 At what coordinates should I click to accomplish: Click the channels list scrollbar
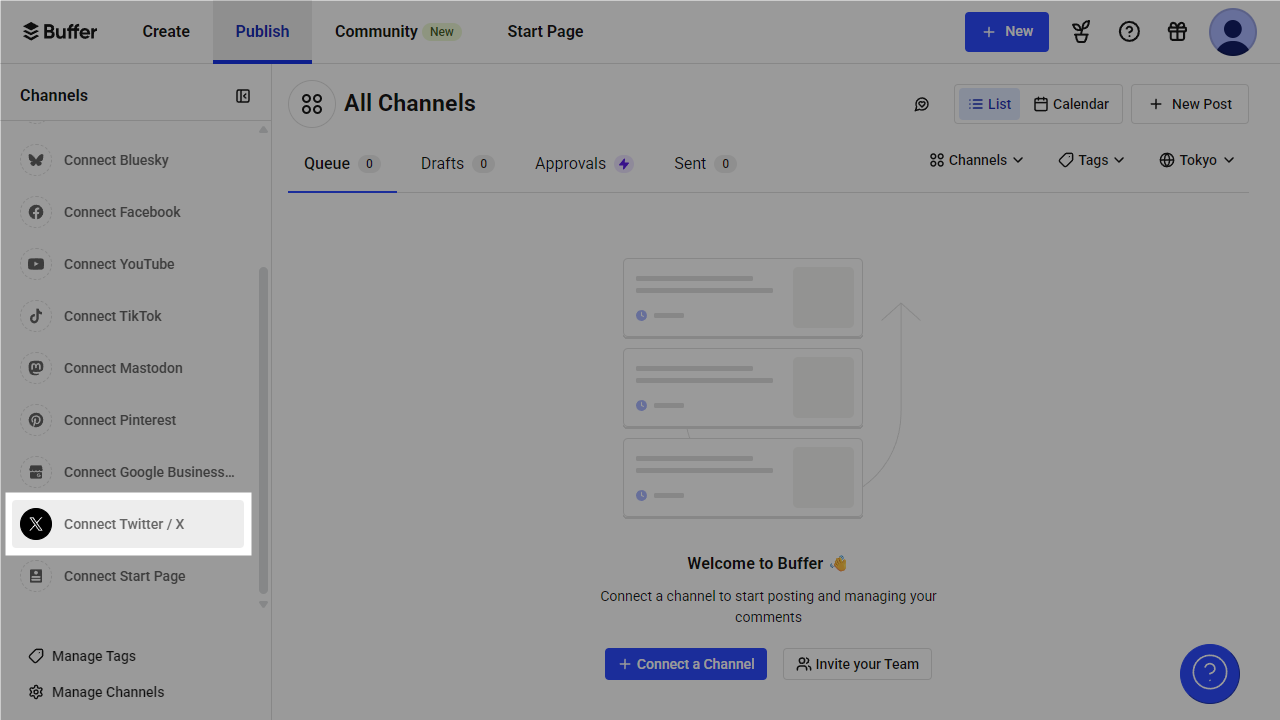[264, 430]
